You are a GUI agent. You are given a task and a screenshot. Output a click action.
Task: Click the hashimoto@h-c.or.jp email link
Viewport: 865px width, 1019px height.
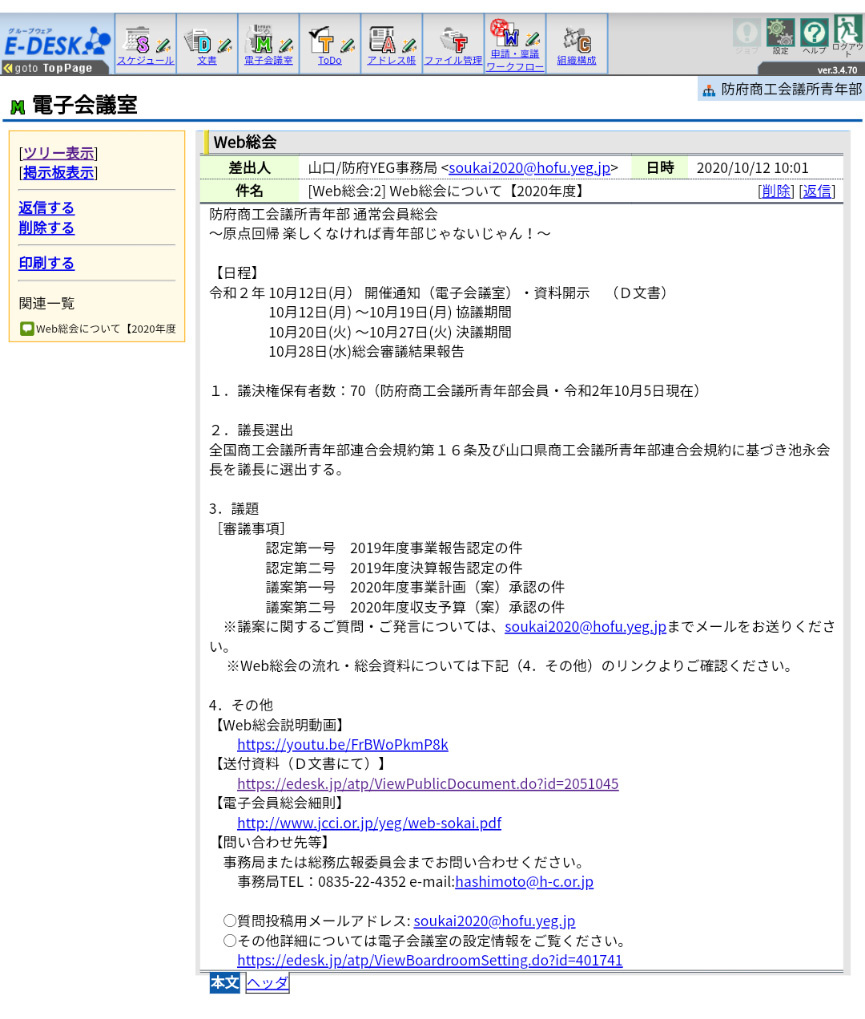click(x=524, y=882)
